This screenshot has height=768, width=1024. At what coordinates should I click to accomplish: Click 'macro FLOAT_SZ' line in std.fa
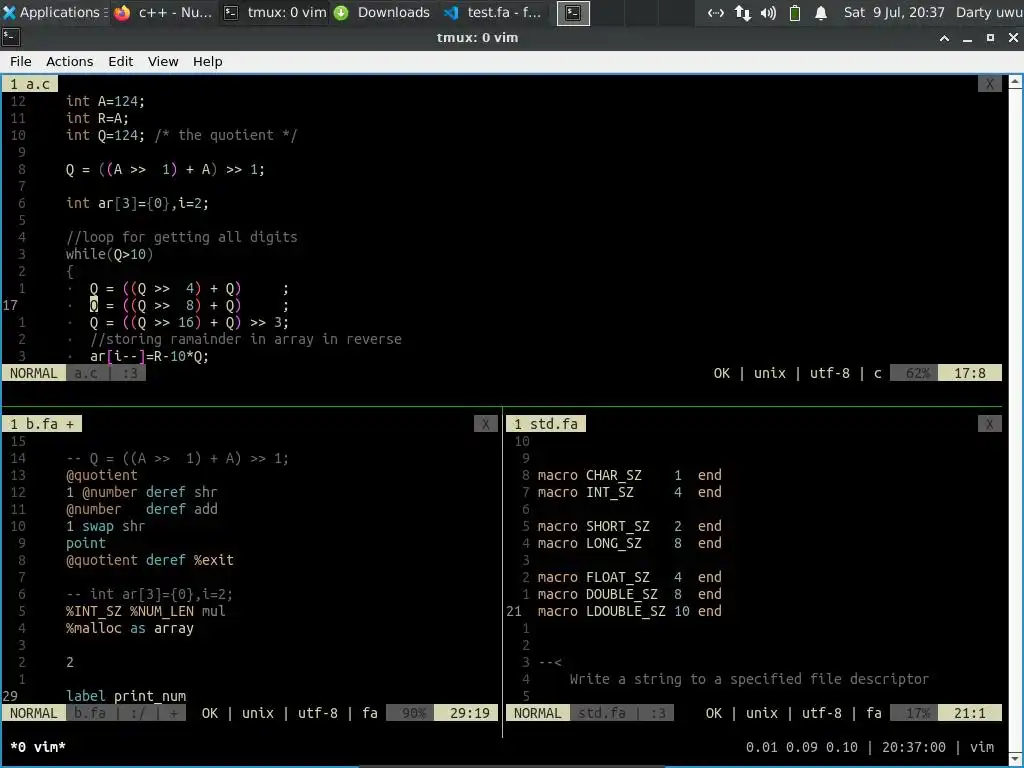pos(630,577)
